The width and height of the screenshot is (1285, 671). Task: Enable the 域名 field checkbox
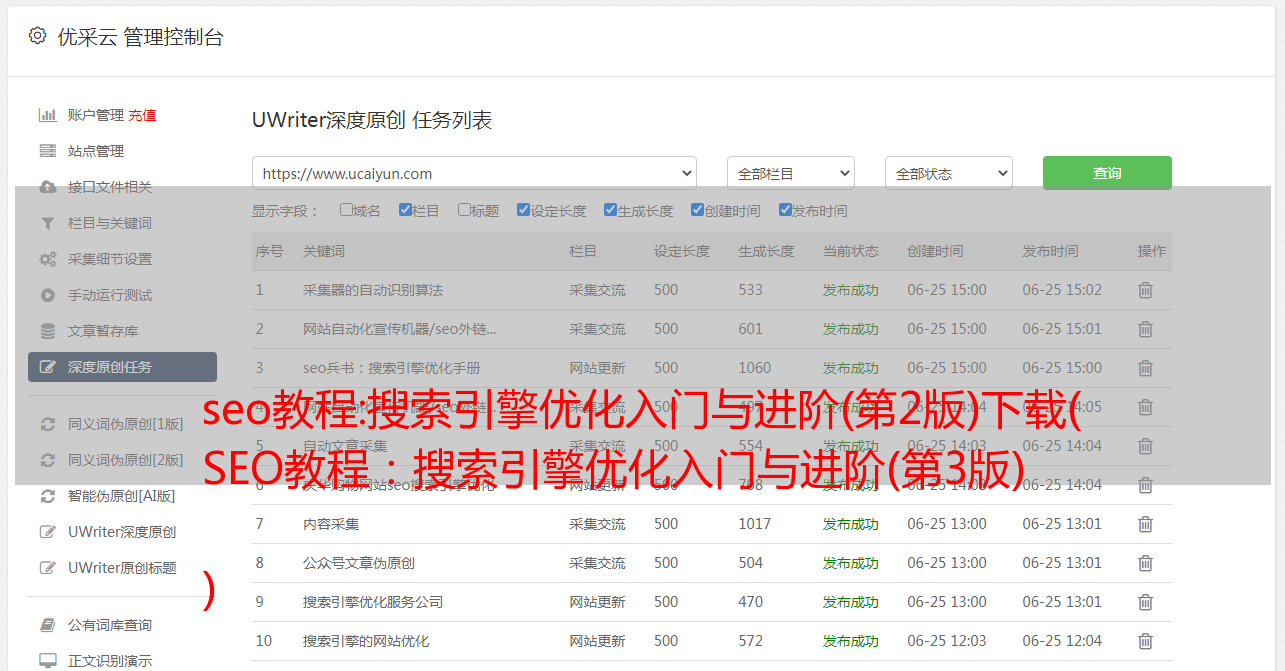point(346,210)
